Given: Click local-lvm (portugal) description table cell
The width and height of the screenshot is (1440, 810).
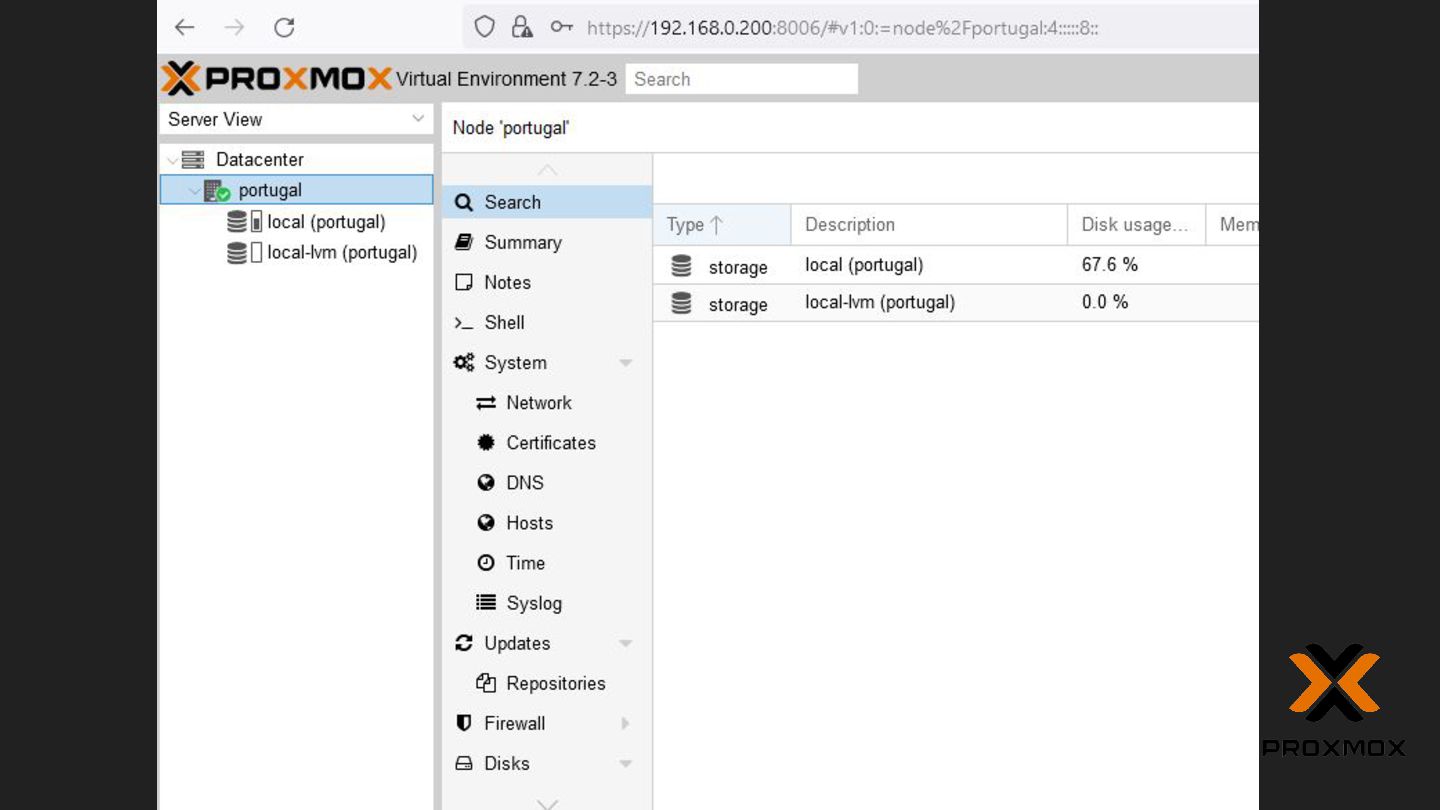Looking at the screenshot, I should [x=929, y=302].
